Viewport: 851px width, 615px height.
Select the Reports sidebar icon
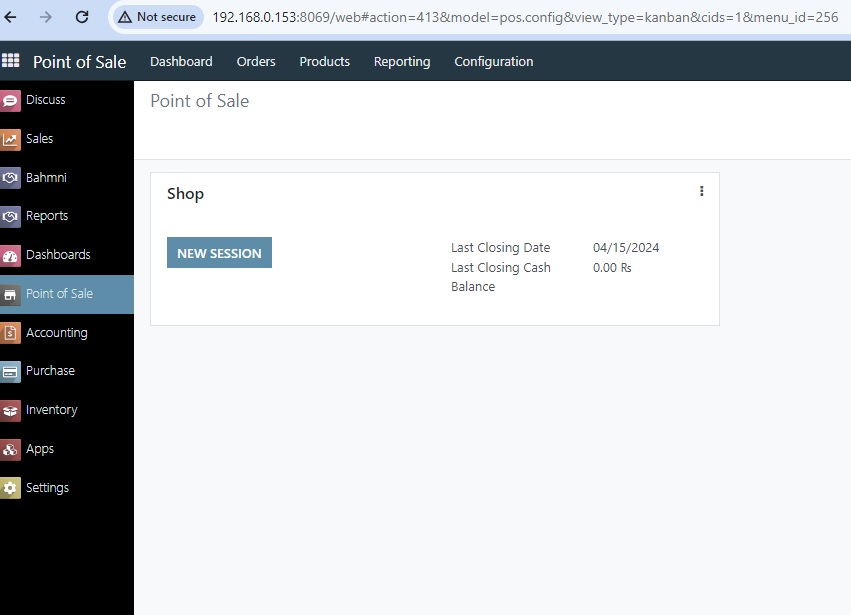pyautogui.click(x=10, y=216)
